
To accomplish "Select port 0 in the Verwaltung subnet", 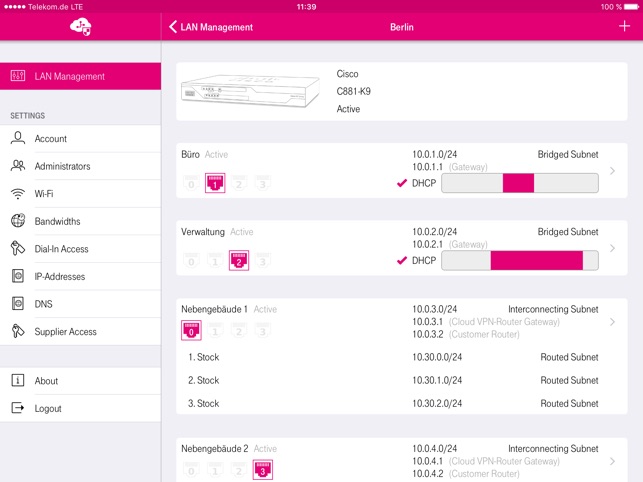I will pos(191,260).
